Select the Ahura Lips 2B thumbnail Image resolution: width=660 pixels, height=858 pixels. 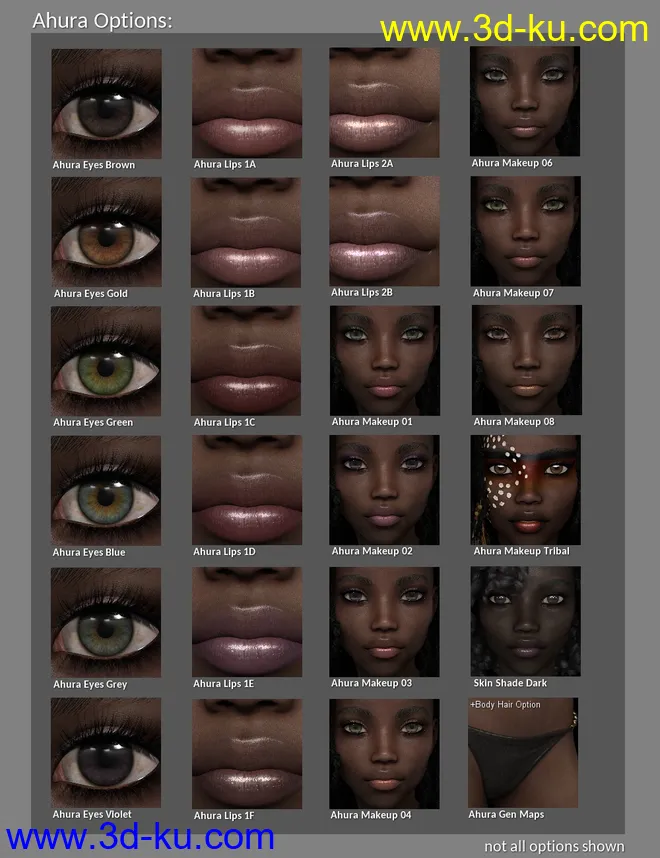[x=384, y=231]
